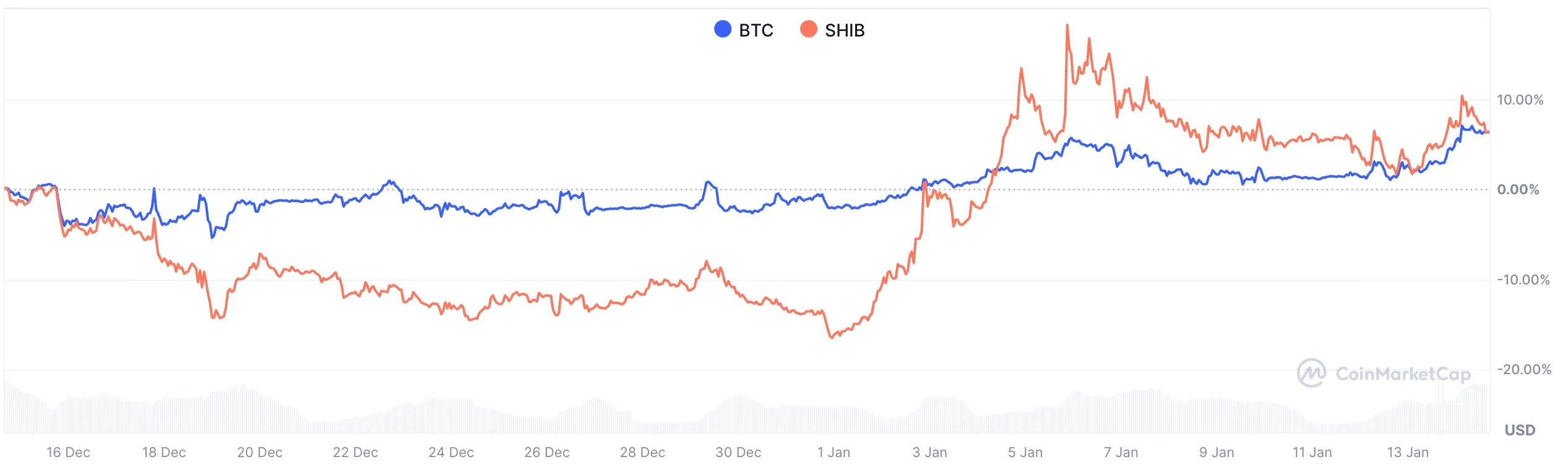
Task: Click the CoinMarketCap watermark logo icon
Action: click(1311, 373)
